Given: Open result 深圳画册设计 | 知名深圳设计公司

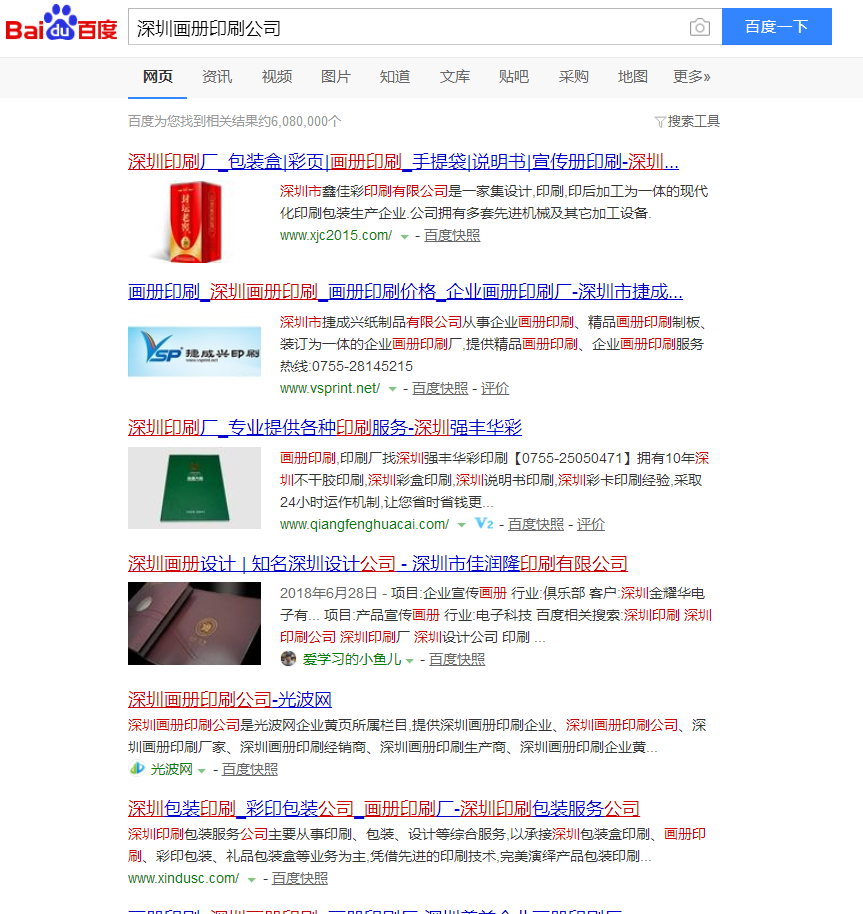Looking at the screenshot, I should click(378, 564).
